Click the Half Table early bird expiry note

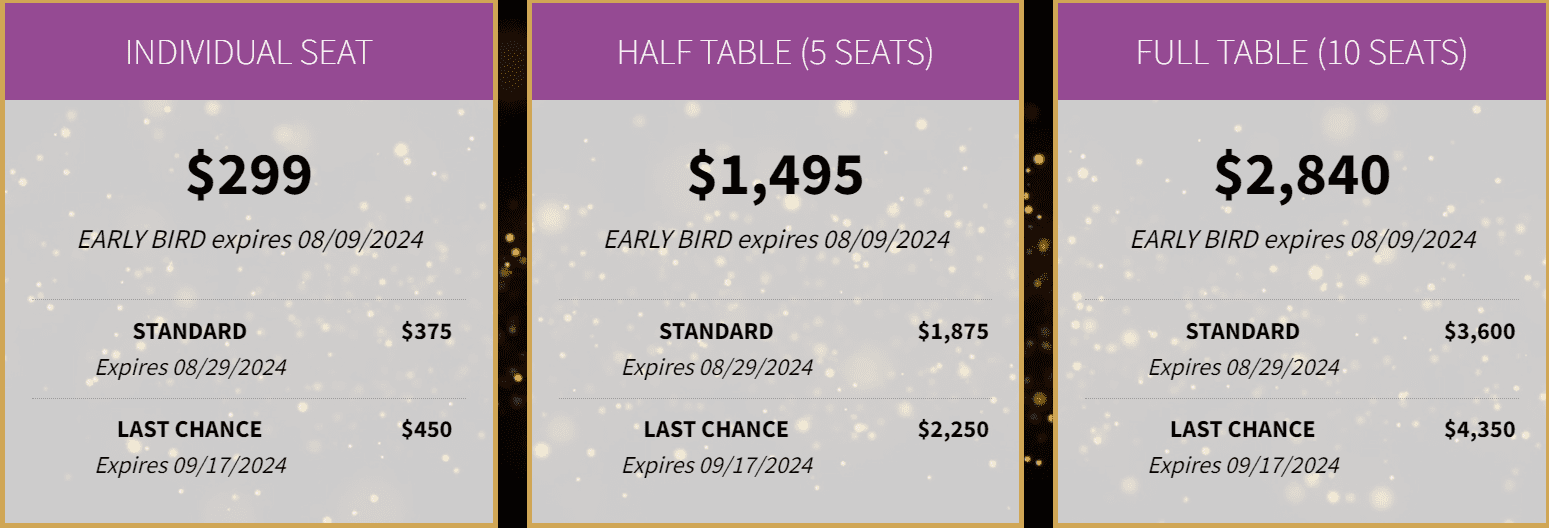point(776,240)
